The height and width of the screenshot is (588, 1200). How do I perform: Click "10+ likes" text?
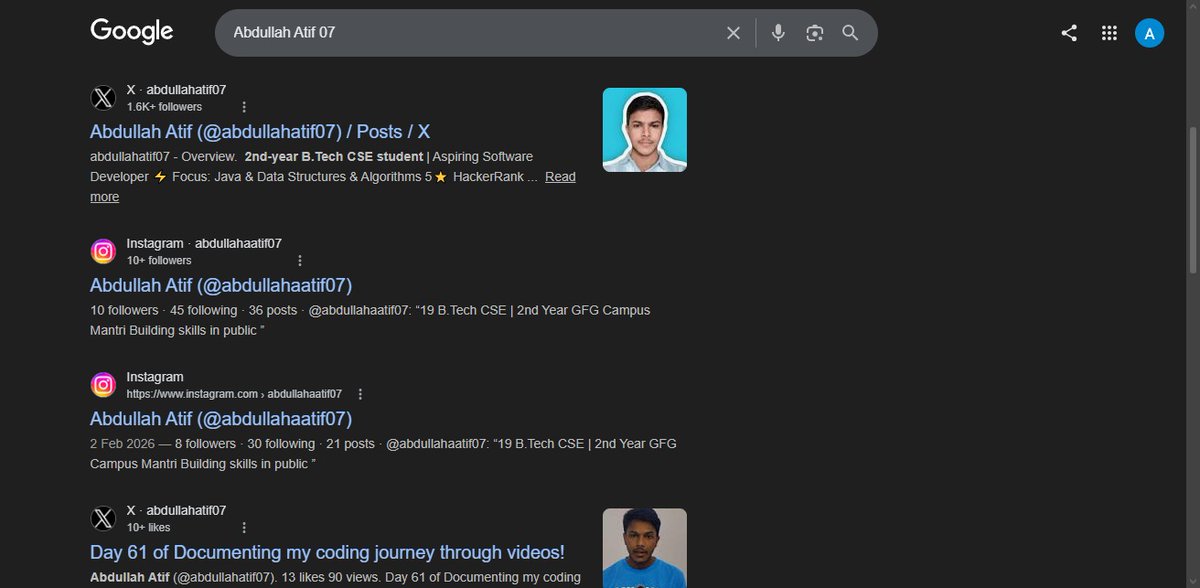149,527
